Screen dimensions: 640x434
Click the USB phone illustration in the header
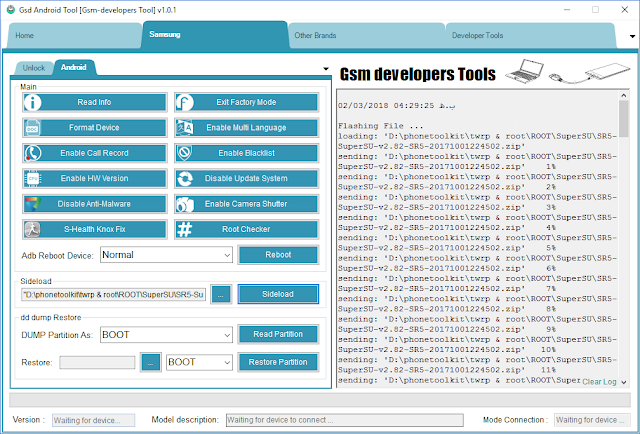click(589, 73)
